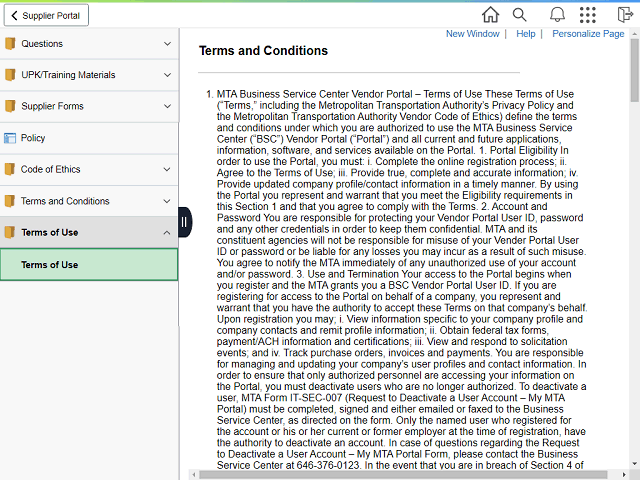Click the vertical scrollbar up arrow
Image resolution: width=640 pixels, height=480 pixels.
[635, 33]
